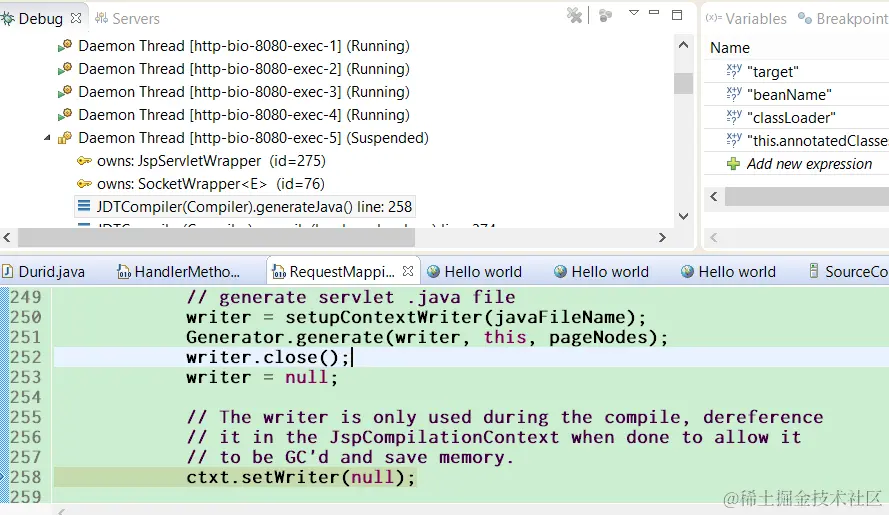The height and width of the screenshot is (515, 889).
Task: Click the Durid.java file icon
Action: tap(7, 272)
